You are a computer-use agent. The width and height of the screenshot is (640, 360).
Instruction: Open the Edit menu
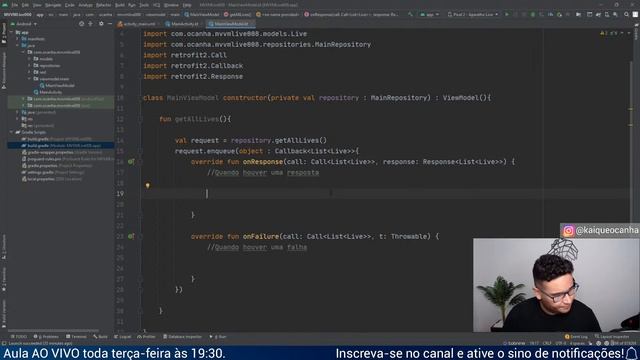click(25, 5)
